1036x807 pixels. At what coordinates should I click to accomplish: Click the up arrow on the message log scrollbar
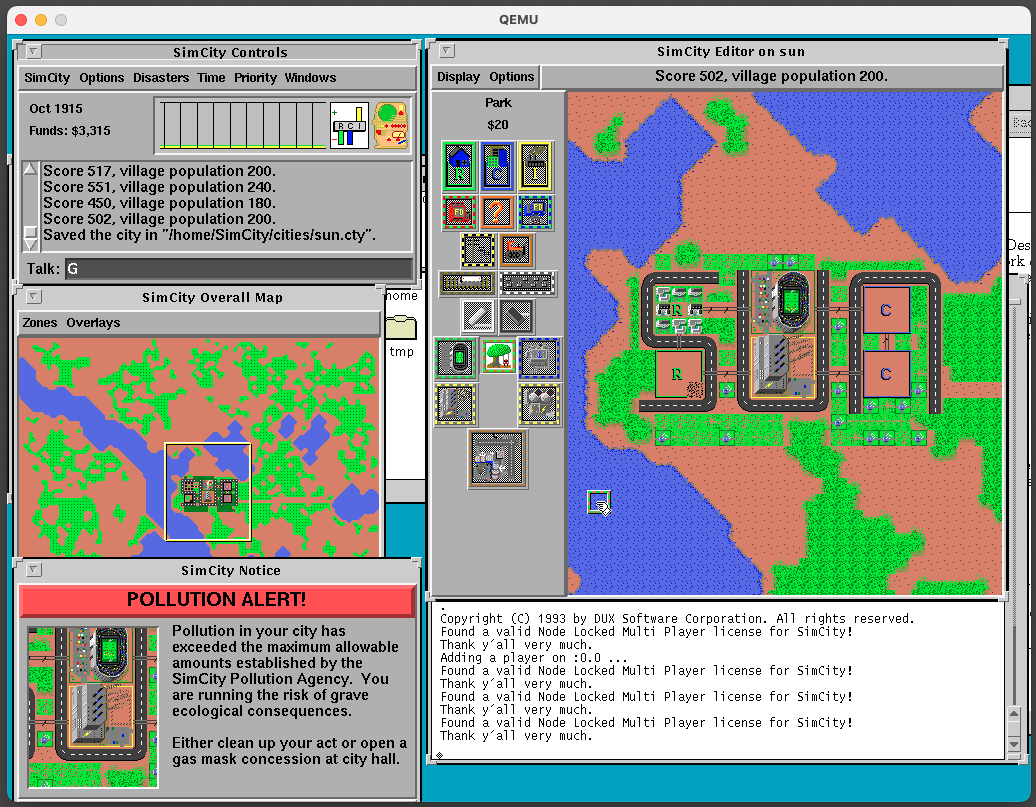(30, 169)
